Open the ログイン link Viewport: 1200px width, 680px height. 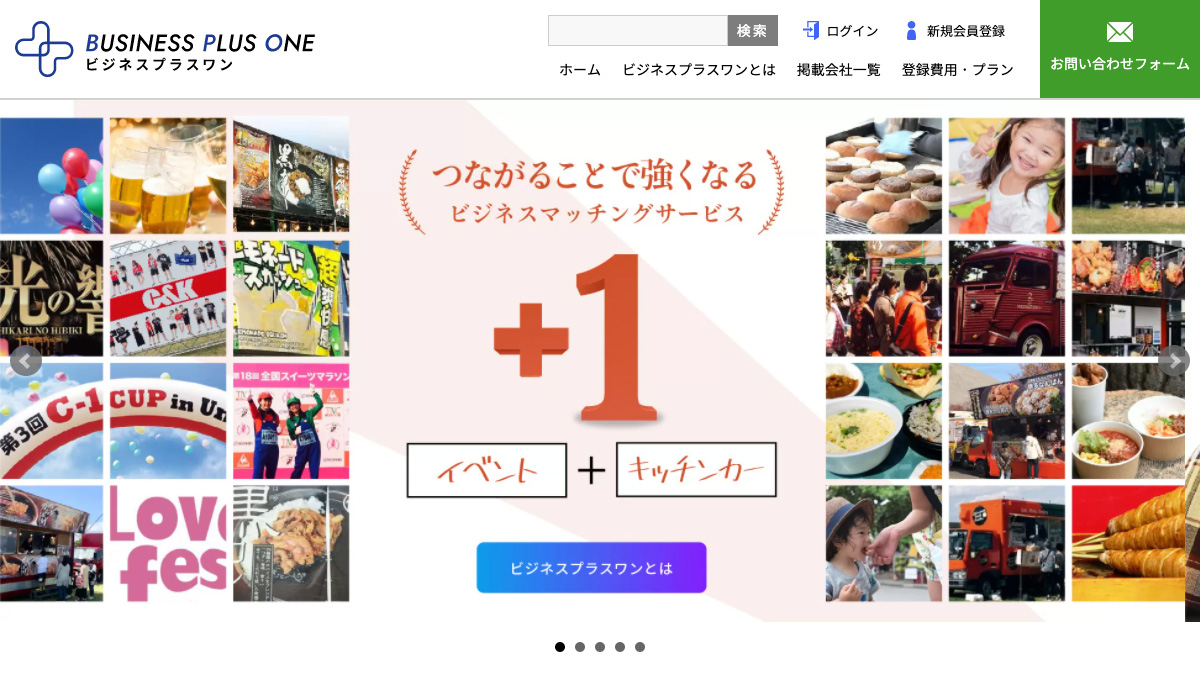[x=852, y=31]
